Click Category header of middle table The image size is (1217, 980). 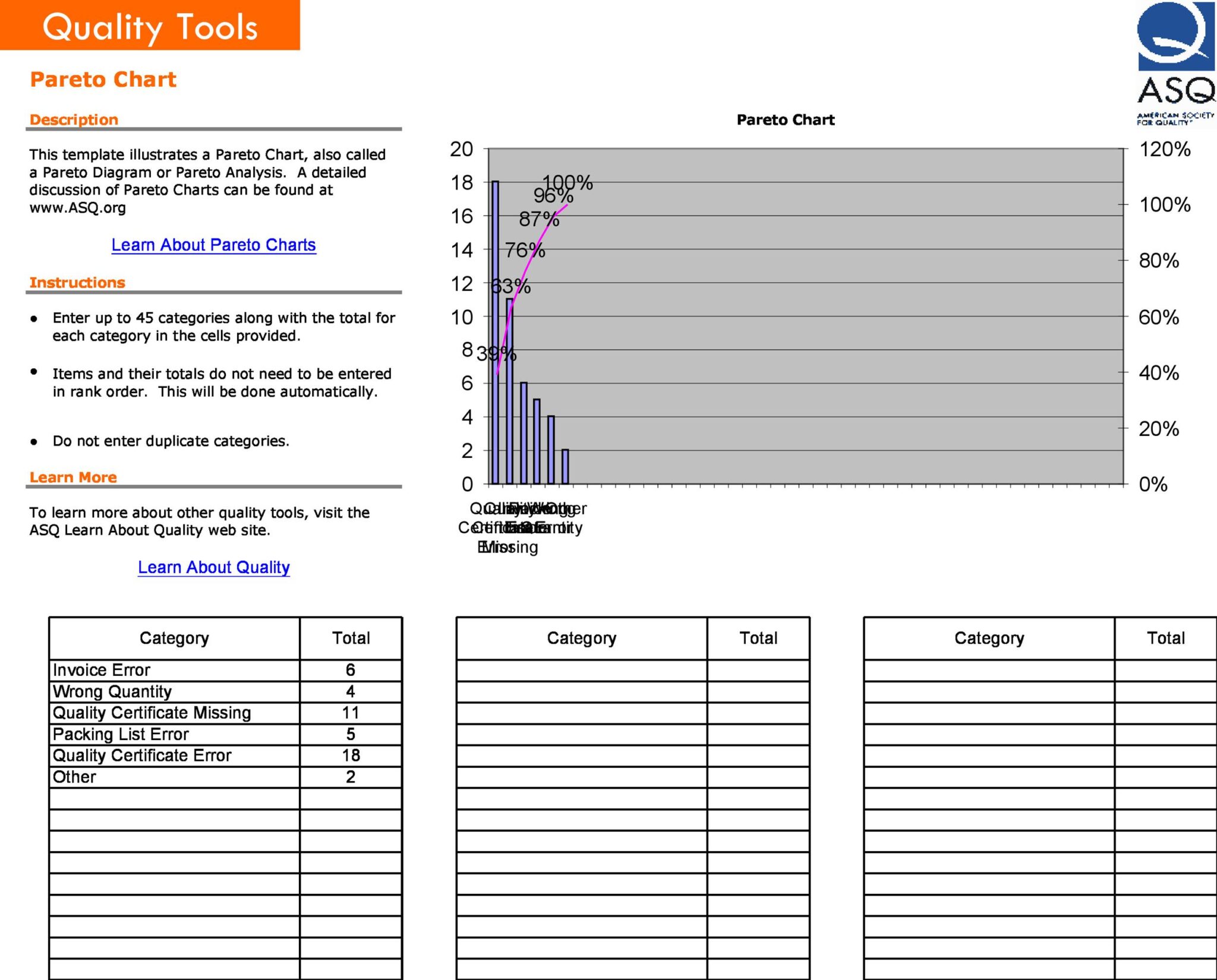581,638
